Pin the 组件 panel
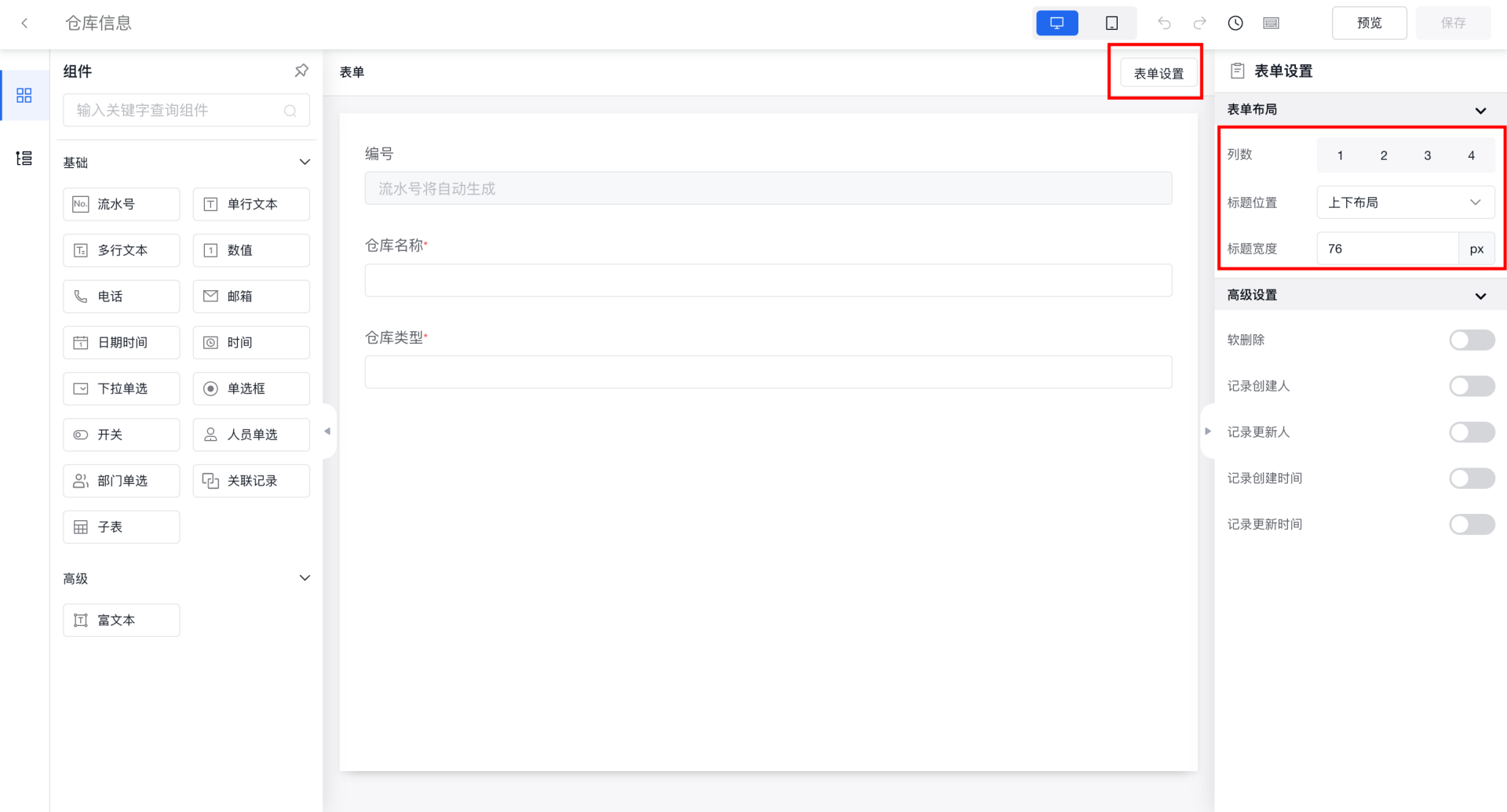 301,71
